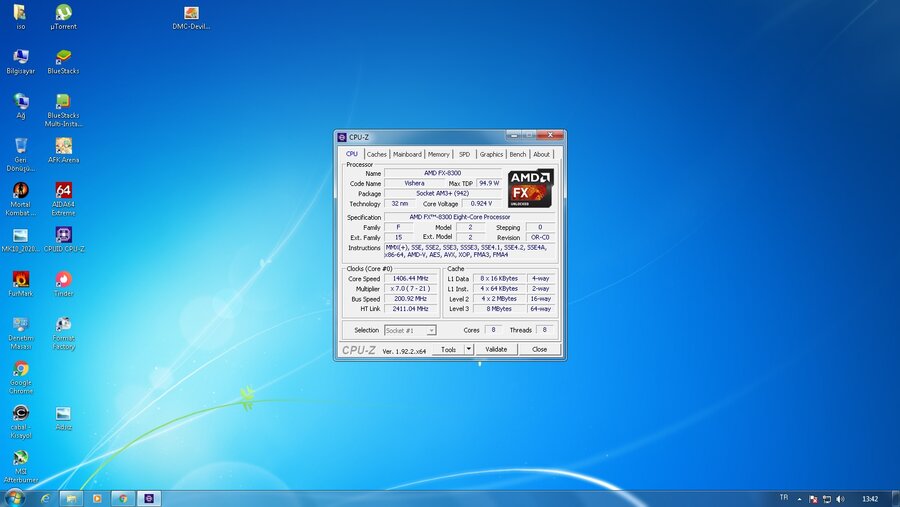Image resolution: width=900 pixels, height=507 pixels.
Task: Select the Google Chrome desktop shortcut
Action: (21, 377)
